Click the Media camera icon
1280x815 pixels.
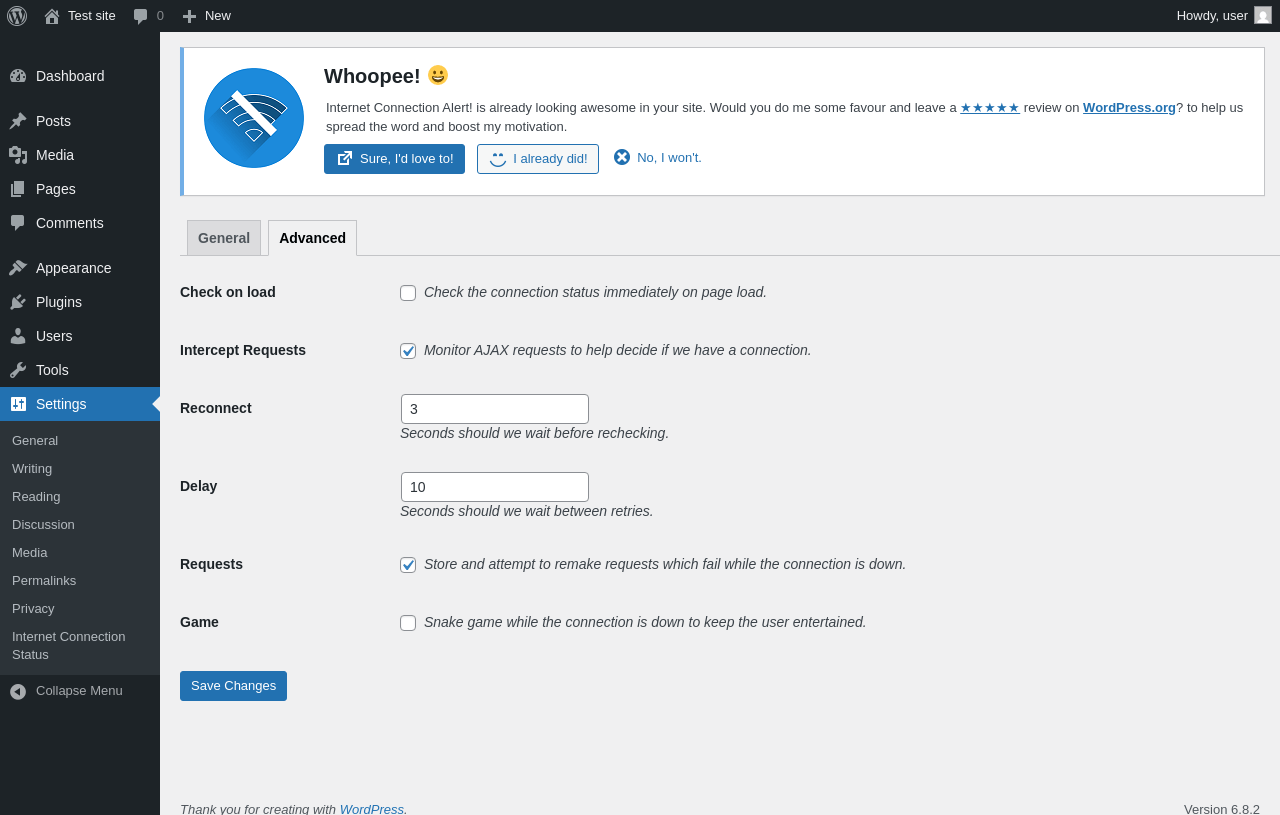pos(18,155)
